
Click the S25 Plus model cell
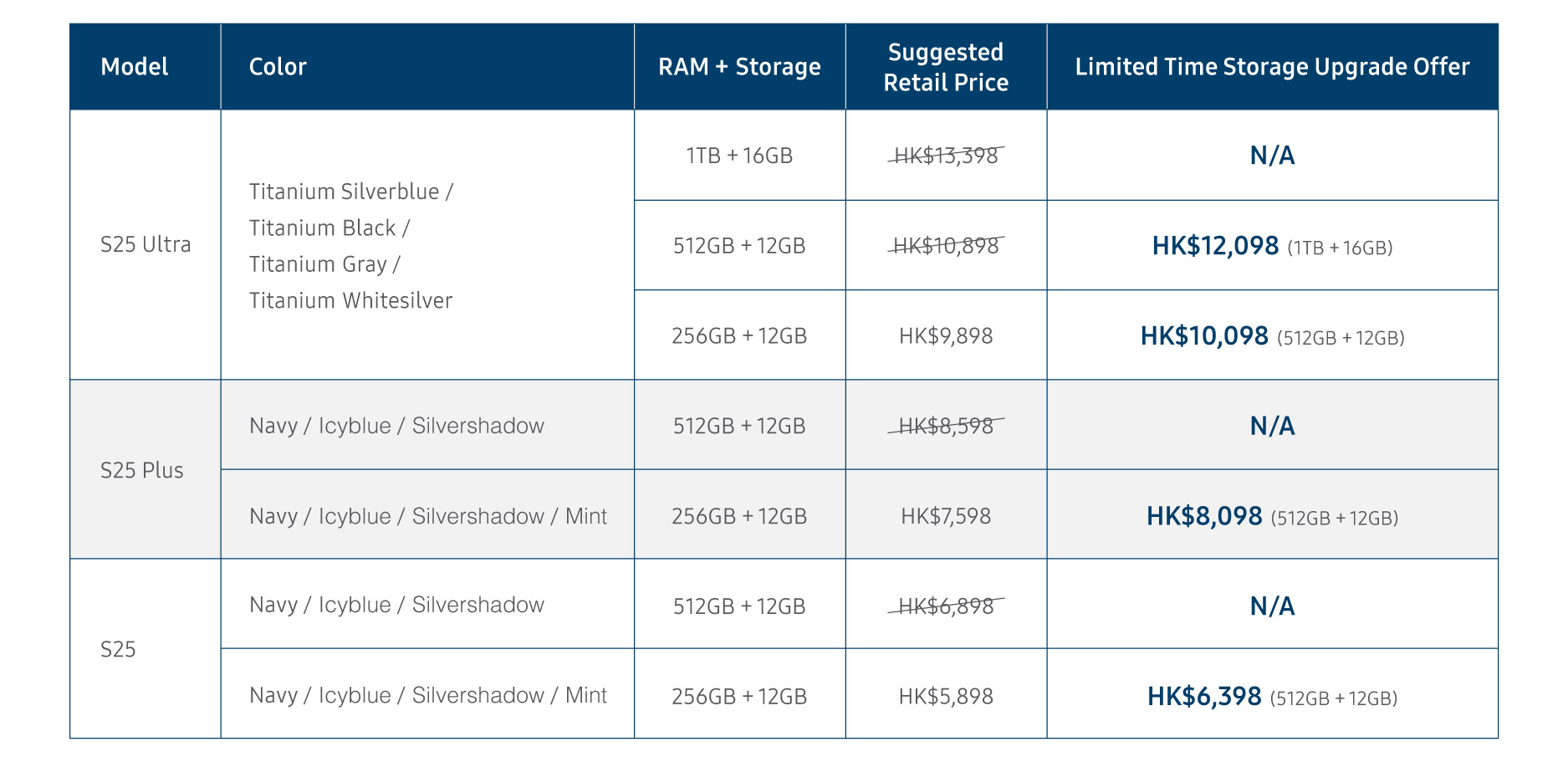click(x=142, y=470)
